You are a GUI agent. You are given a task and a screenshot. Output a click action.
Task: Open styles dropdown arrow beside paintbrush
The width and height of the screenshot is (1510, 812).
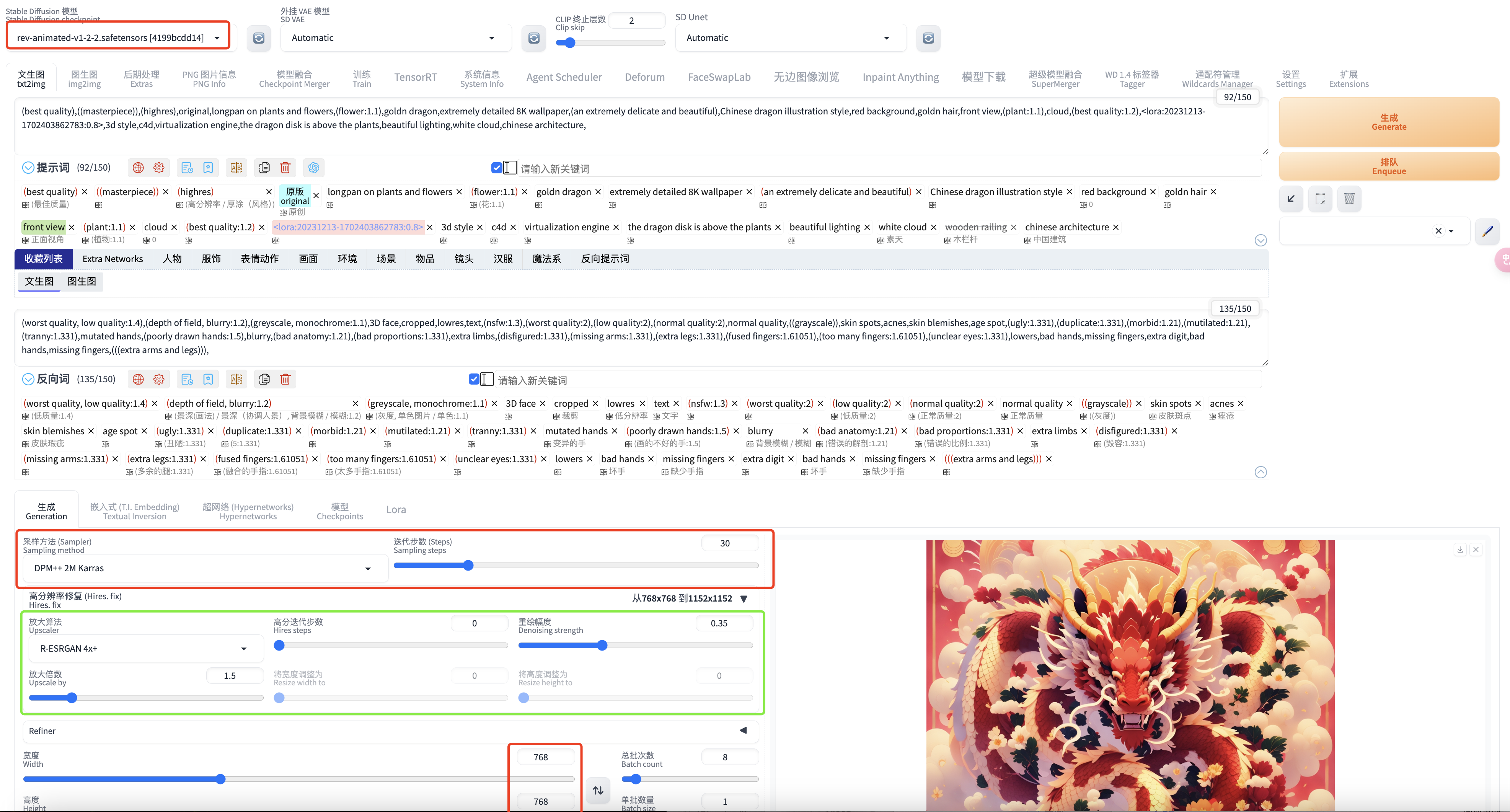(x=1451, y=231)
